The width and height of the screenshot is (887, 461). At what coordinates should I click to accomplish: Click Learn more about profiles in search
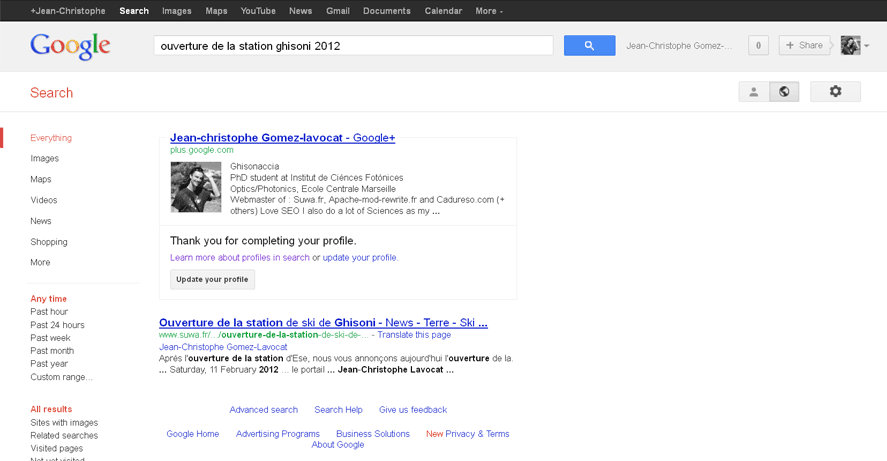(240, 257)
